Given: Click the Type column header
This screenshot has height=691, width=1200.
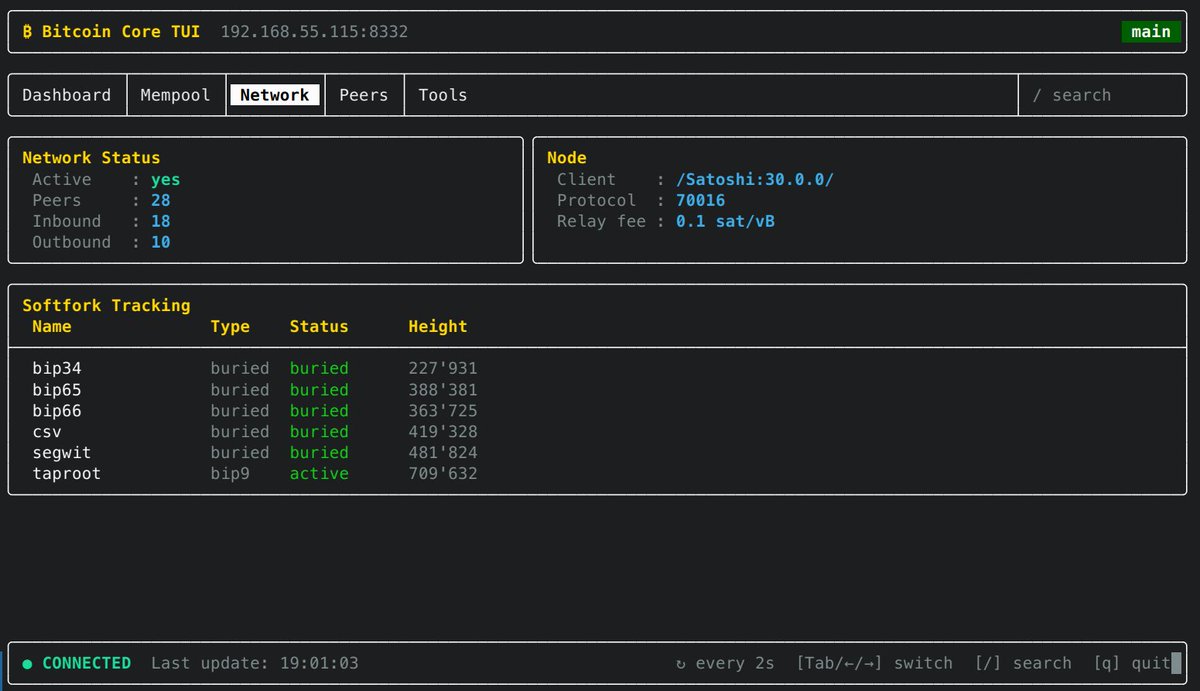Looking at the screenshot, I should click(x=230, y=327).
